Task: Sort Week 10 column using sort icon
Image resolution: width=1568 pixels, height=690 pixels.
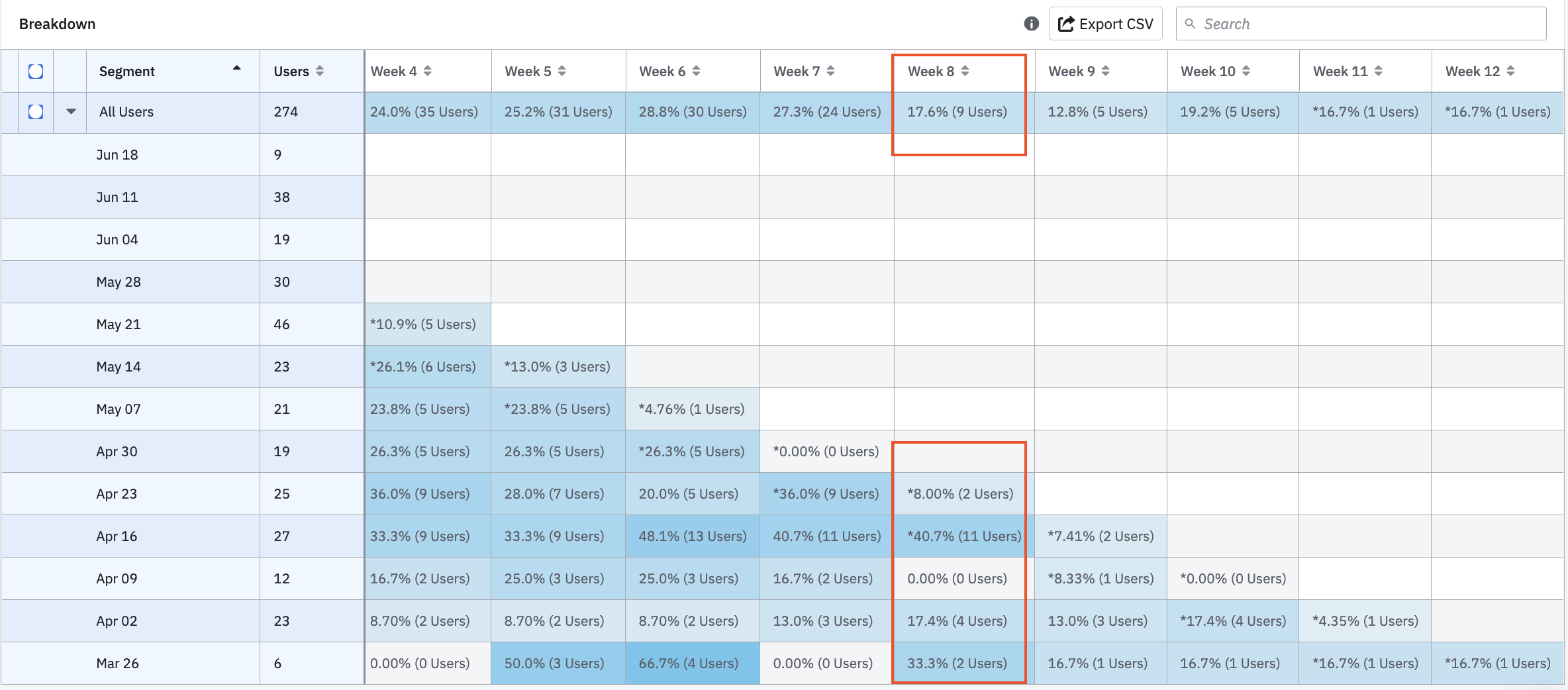Action: click(x=1246, y=71)
